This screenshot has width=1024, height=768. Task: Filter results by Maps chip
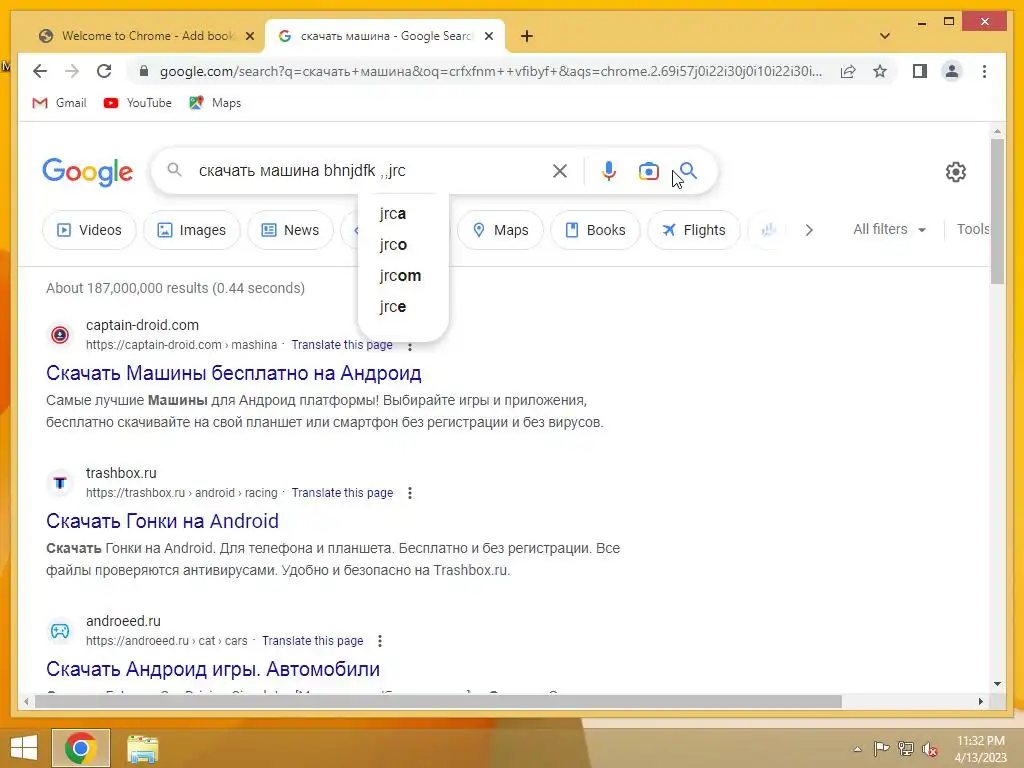pos(500,230)
